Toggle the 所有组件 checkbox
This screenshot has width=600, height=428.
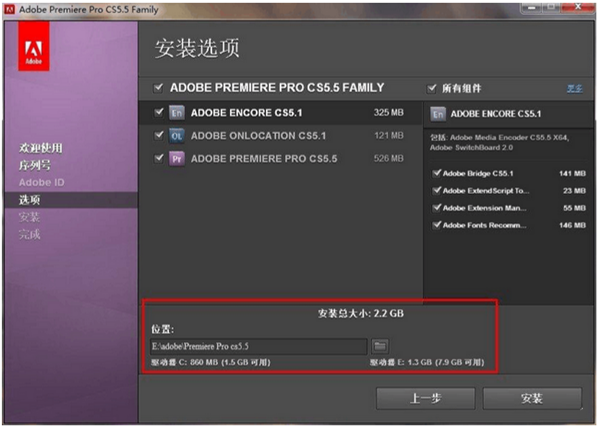[x=431, y=89]
